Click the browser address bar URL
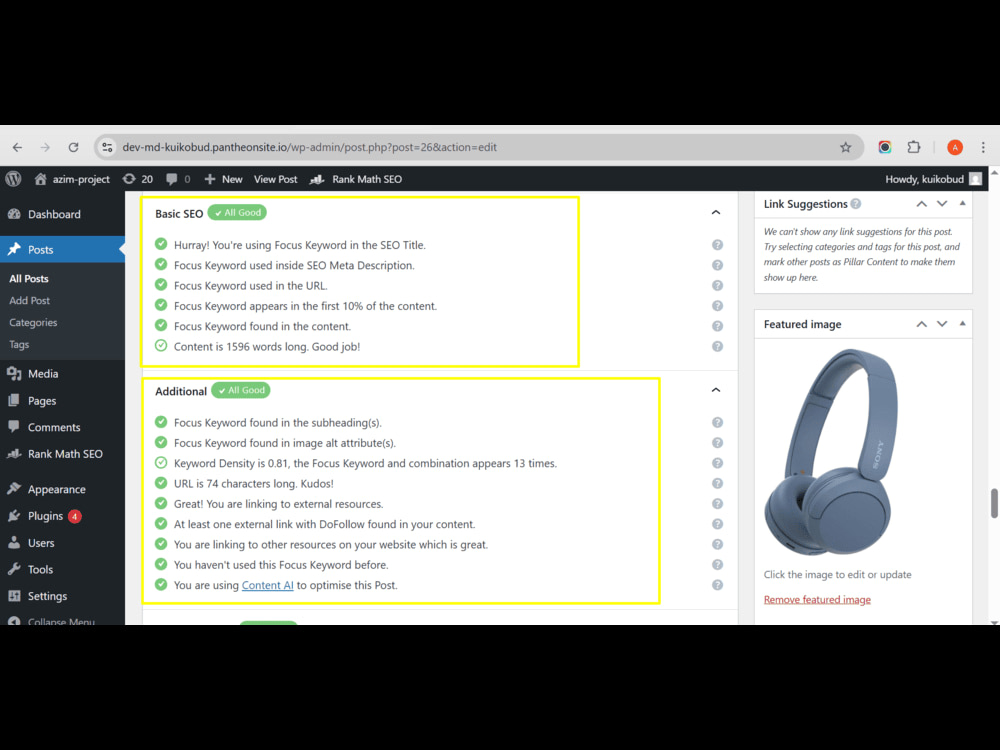The image size is (1000, 750). [309, 147]
